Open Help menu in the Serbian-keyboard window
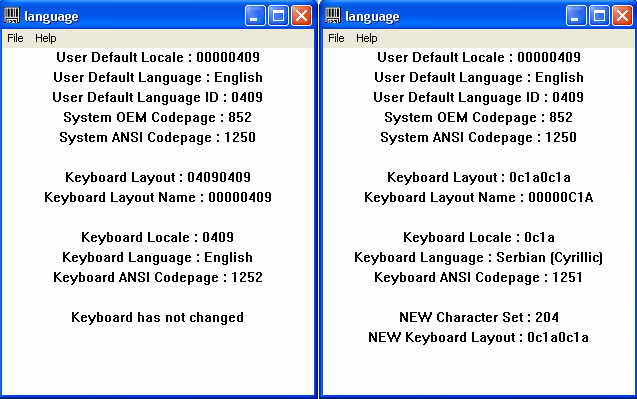The height and width of the screenshot is (399, 637). pos(366,38)
